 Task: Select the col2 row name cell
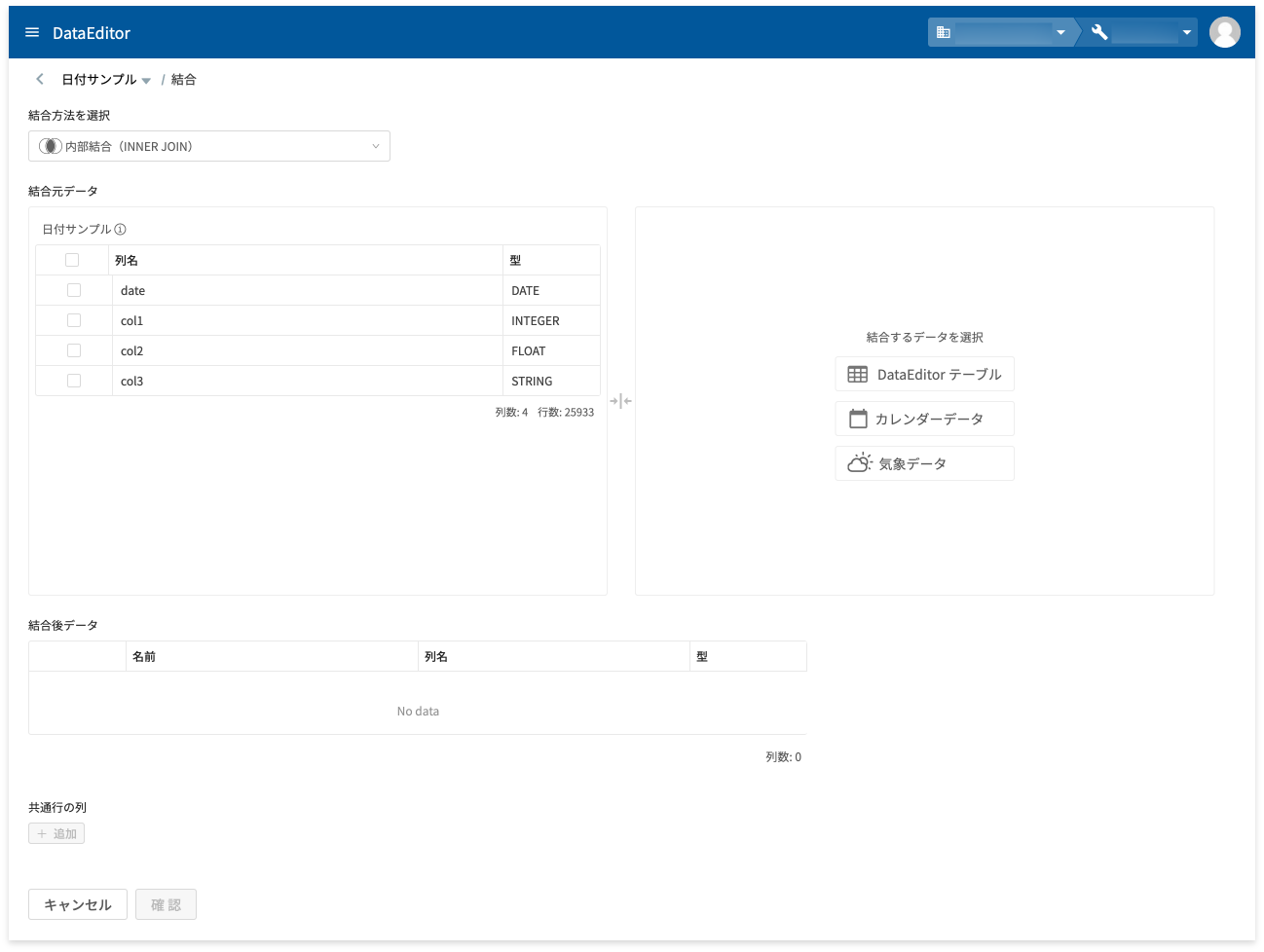(x=308, y=350)
